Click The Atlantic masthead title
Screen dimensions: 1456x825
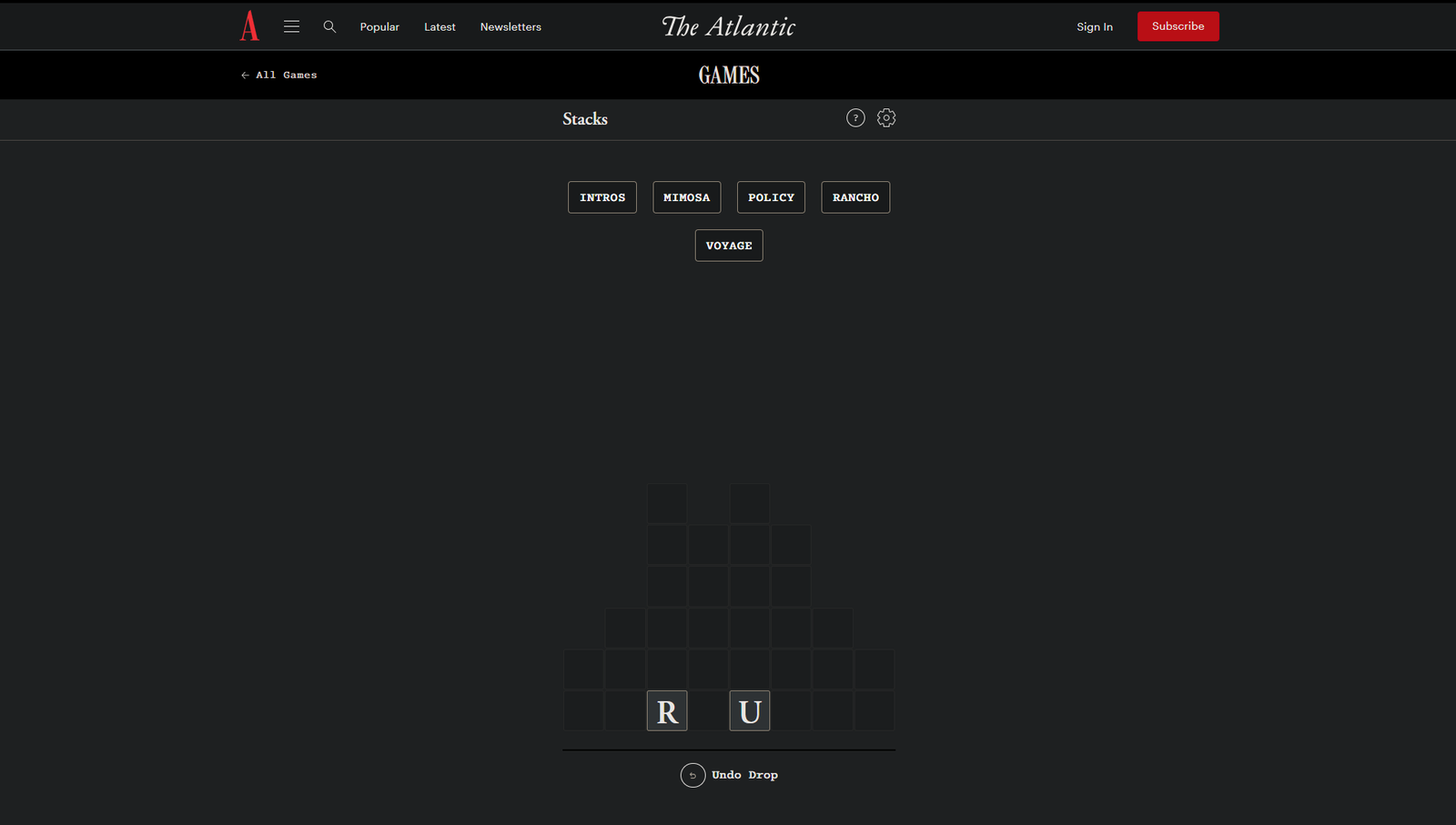coord(729,26)
